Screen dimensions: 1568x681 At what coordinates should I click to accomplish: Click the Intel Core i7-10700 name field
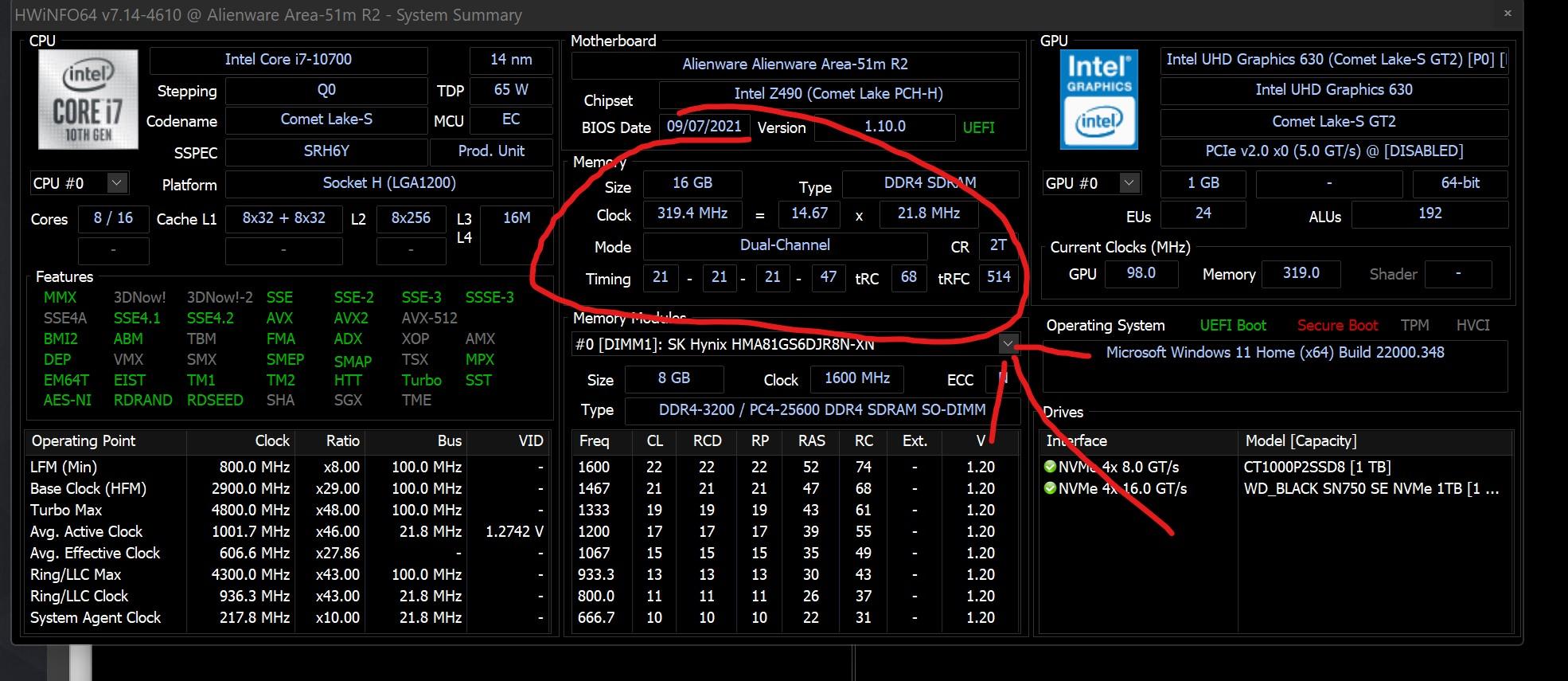point(288,60)
